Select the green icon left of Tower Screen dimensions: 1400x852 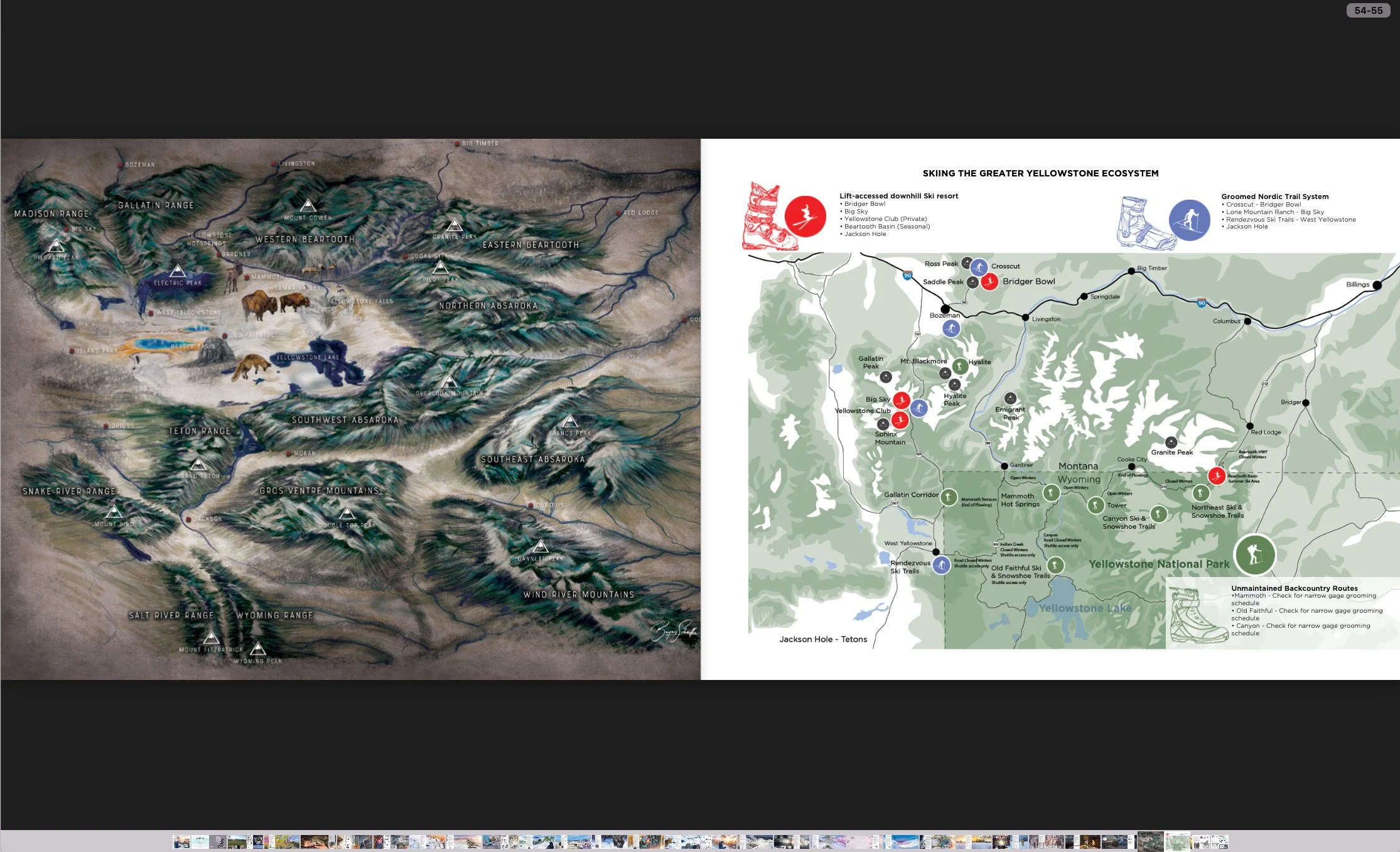(x=1096, y=505)
